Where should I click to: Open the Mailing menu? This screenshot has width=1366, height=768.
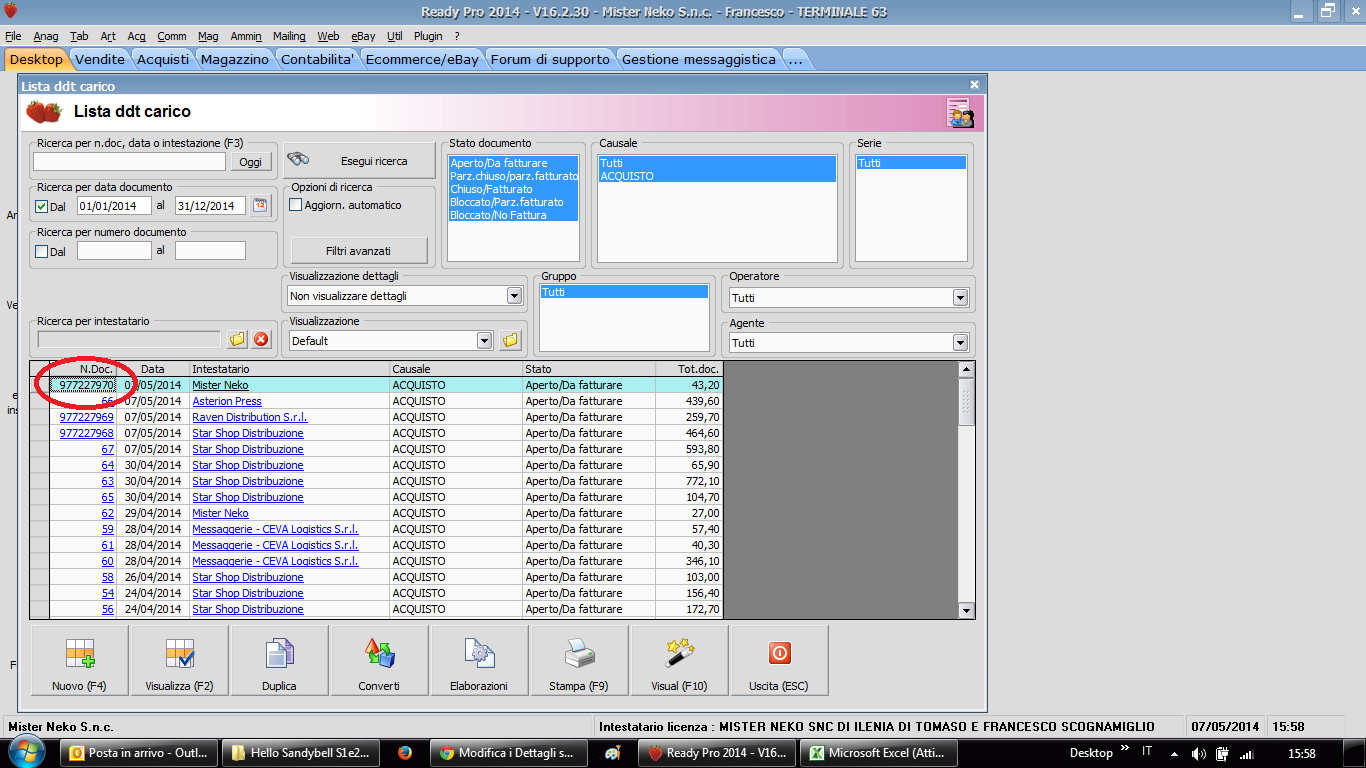pyautogui.click(x=289, y=36)
